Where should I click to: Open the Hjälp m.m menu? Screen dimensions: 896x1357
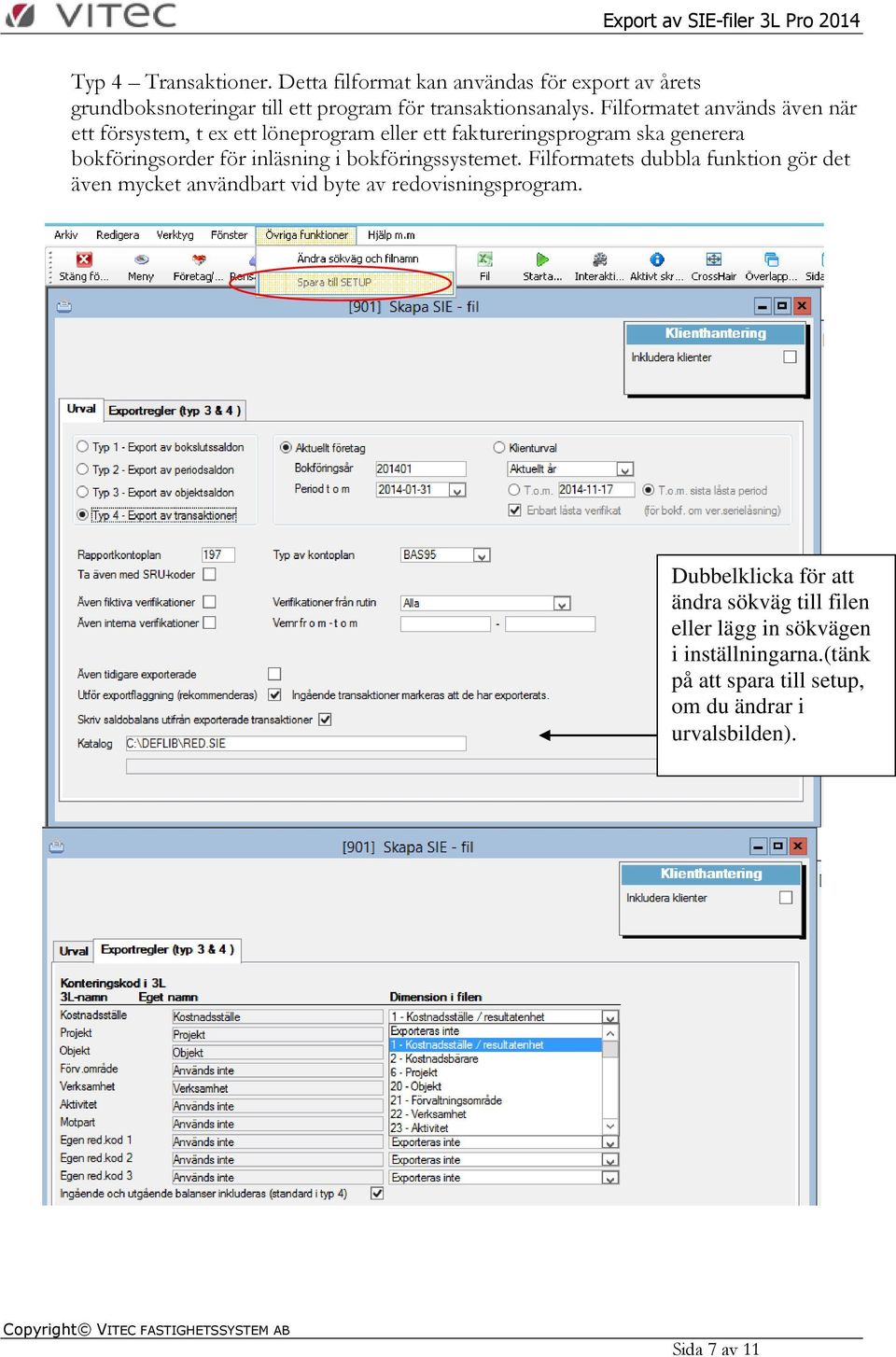[x=391, y=235]
